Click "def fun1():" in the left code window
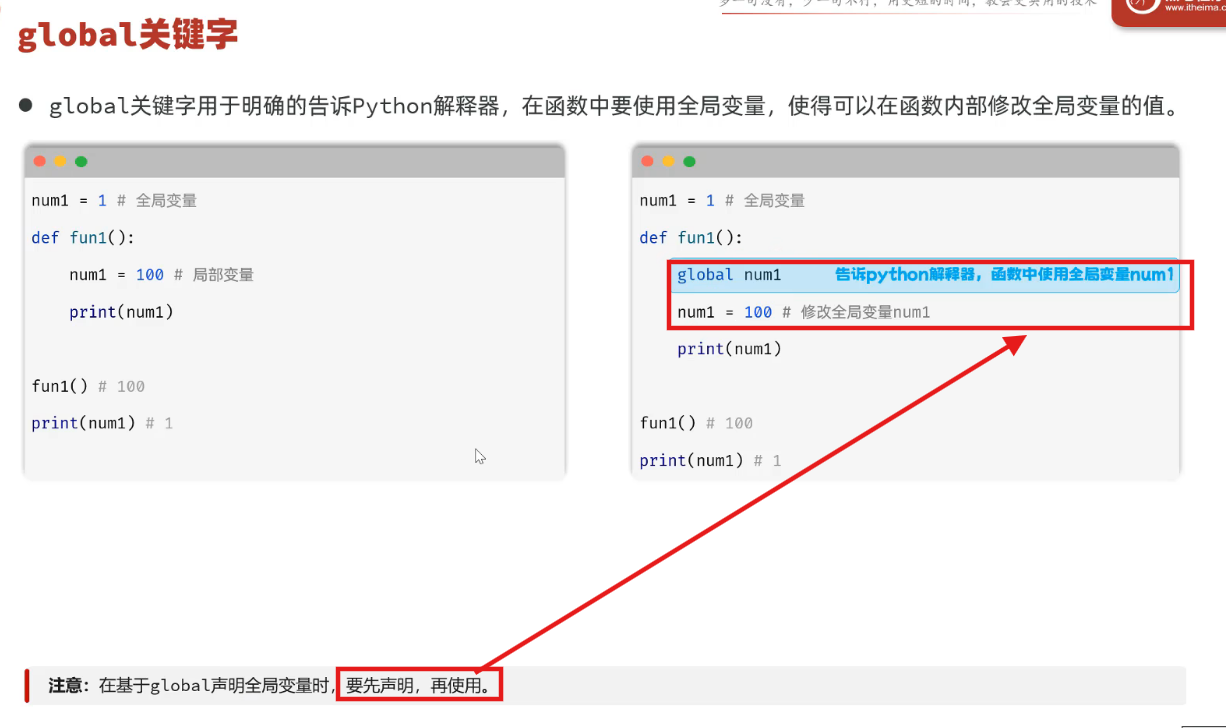The height and width of the screenshot is (728, 1226). (82, 238)
